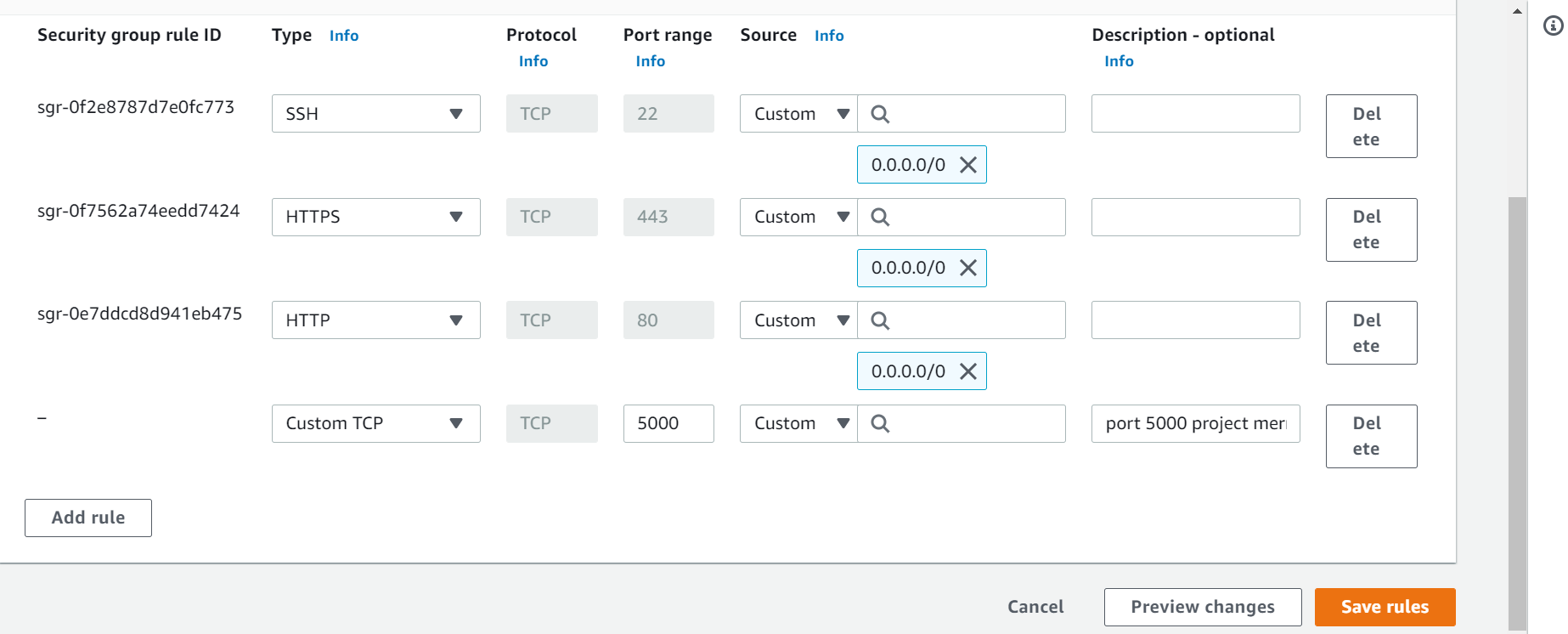Save the security group rules

tap(1385, 607)
